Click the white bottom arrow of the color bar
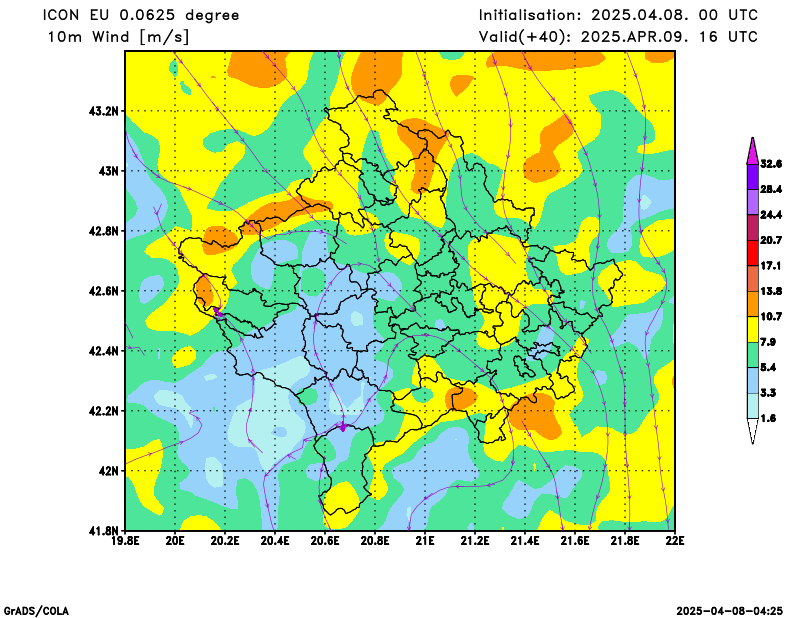This screenshot has width=800, height=618. pos(753,431)
